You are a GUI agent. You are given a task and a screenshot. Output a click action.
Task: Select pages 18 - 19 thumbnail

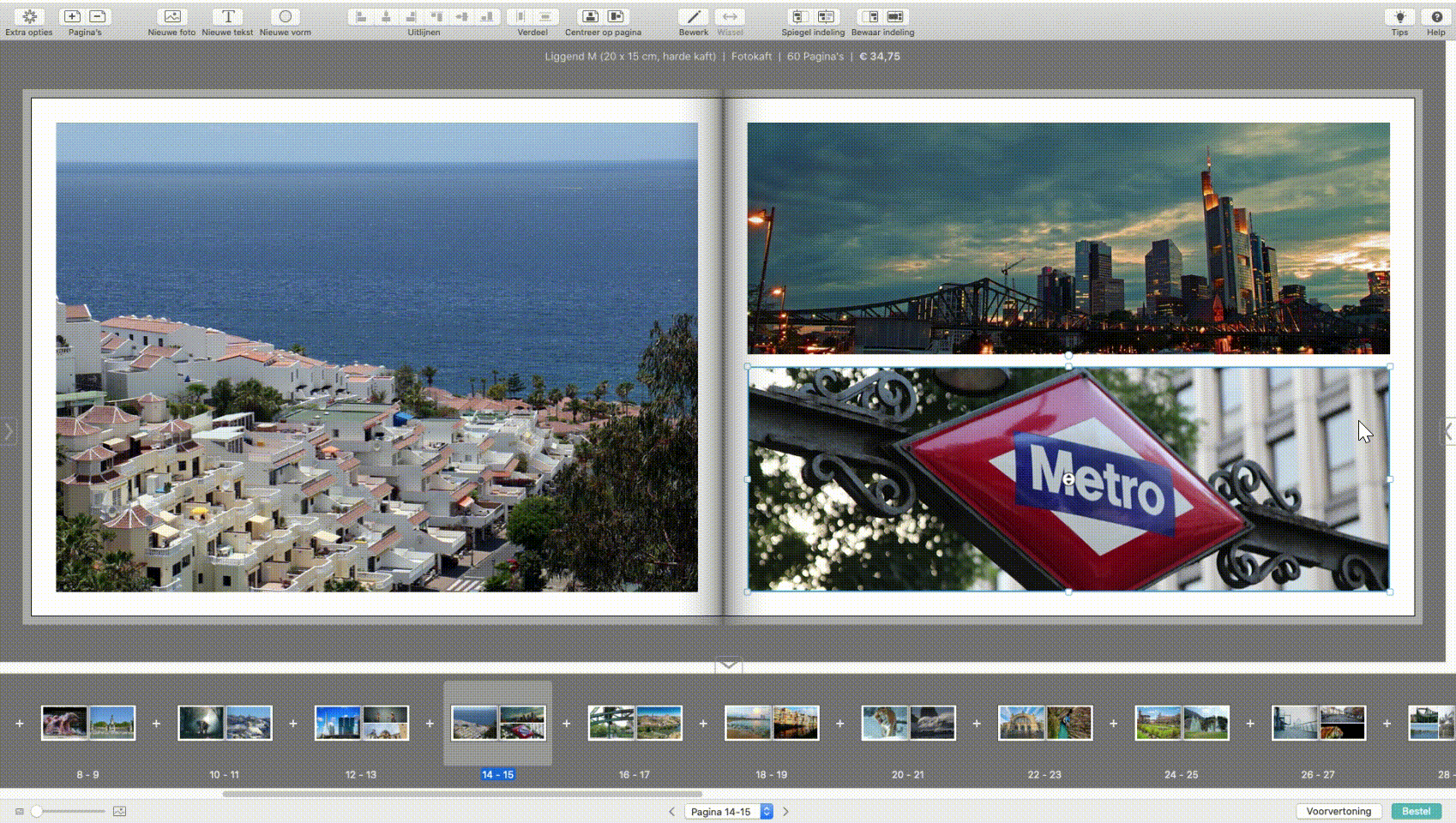[772, 723]
